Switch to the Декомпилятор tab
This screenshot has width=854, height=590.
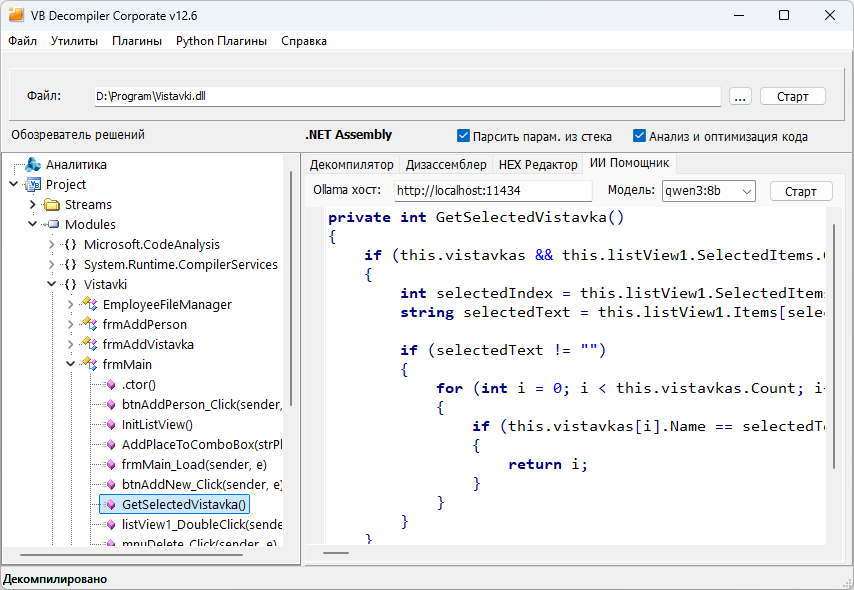point(351,165)
